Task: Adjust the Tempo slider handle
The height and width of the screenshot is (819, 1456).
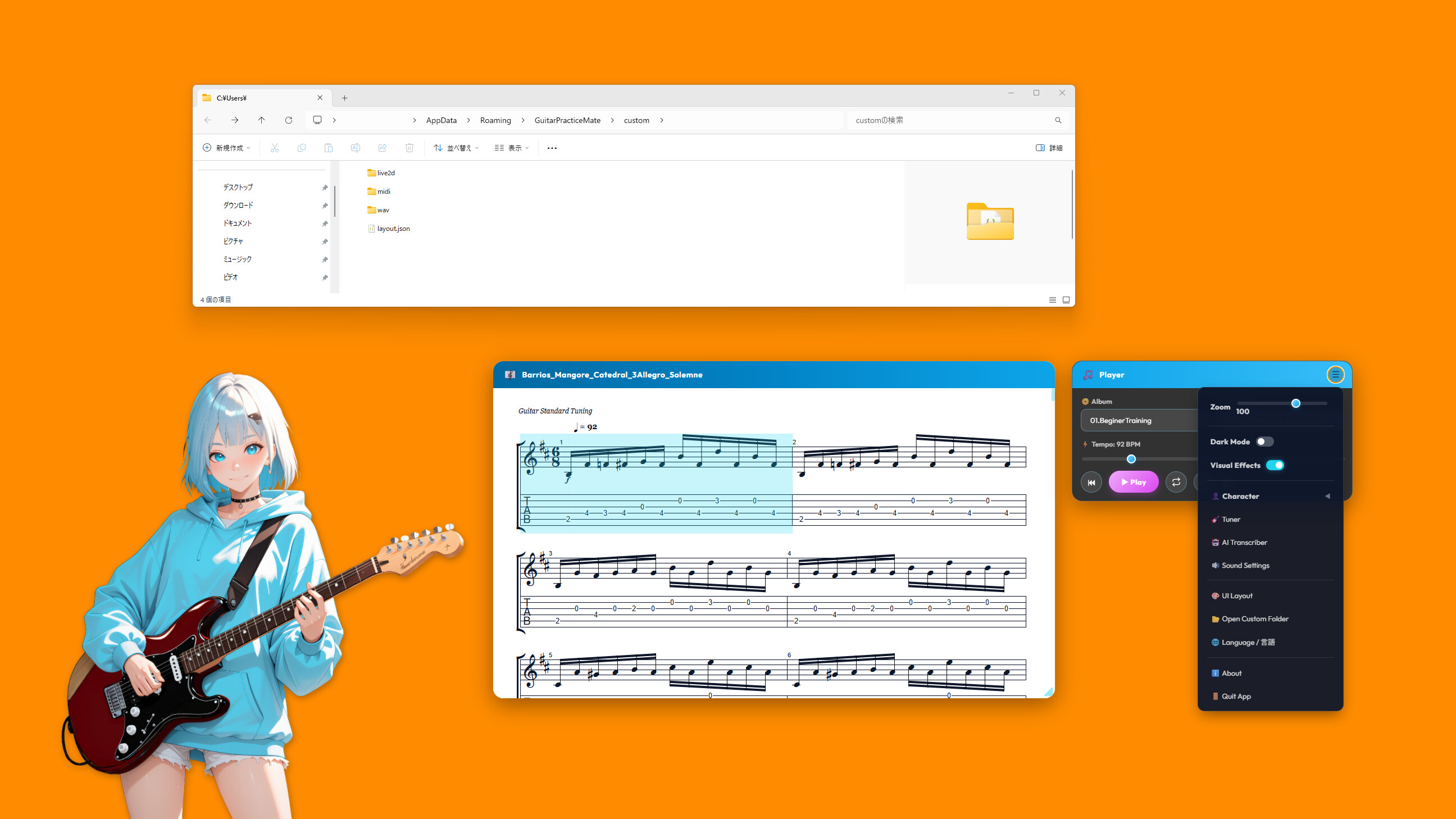Action: [1131, 459]
